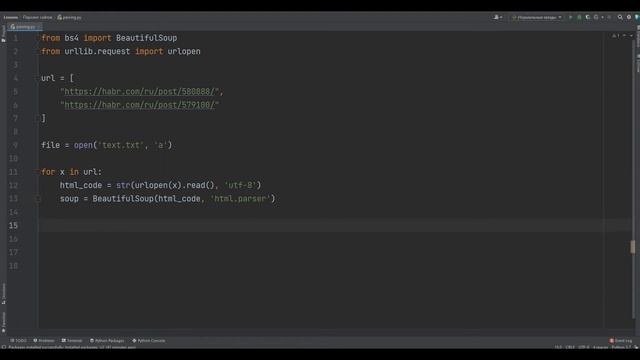640x360 pixels.
Task: Open the Terminal tool window
Action: click(x=72, y=340)
